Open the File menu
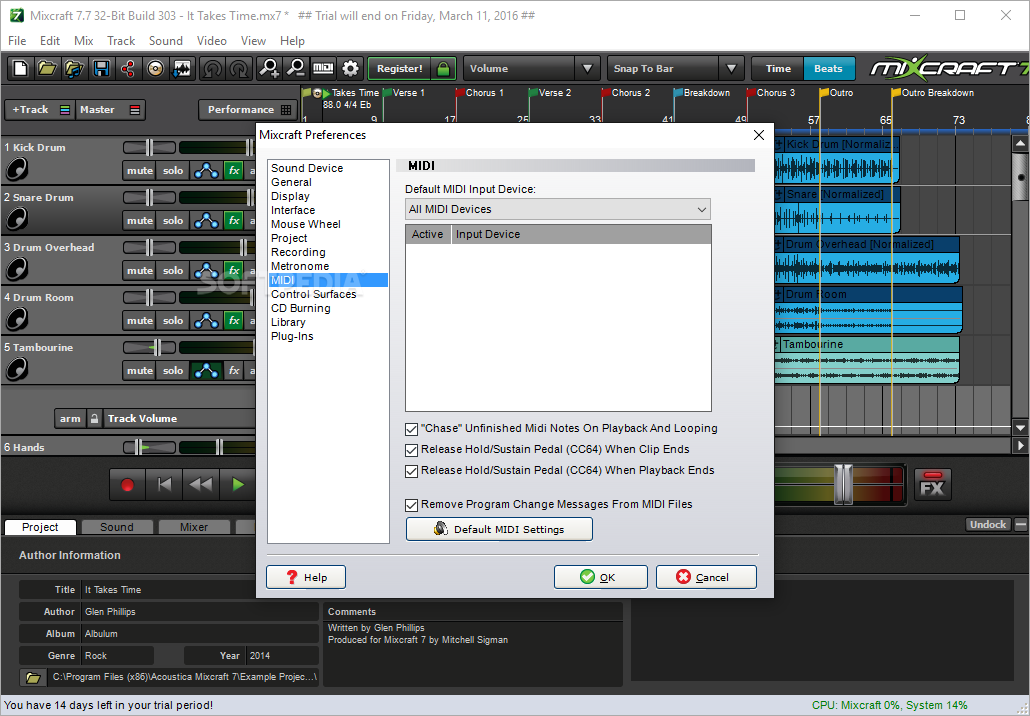Viewport: 1030px width, 716px height. tap(17, 41)
